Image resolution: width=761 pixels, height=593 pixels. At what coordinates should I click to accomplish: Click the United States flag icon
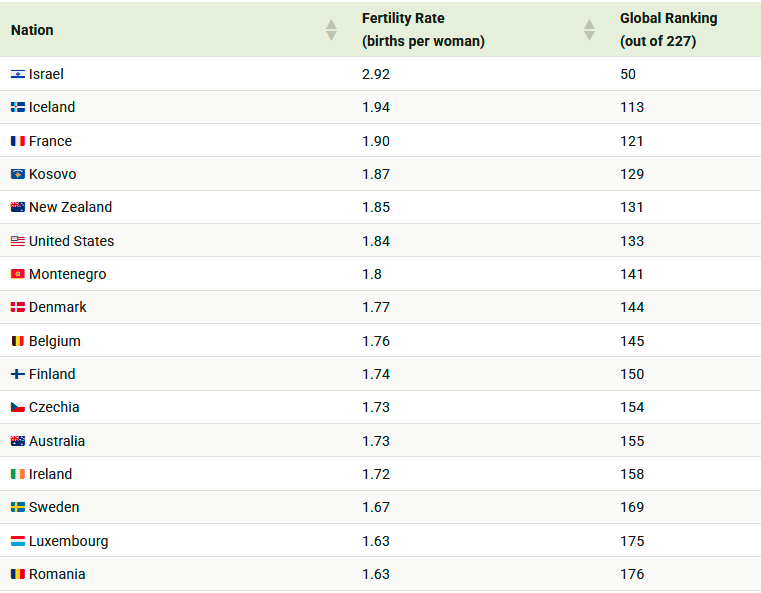coord(18,241)
